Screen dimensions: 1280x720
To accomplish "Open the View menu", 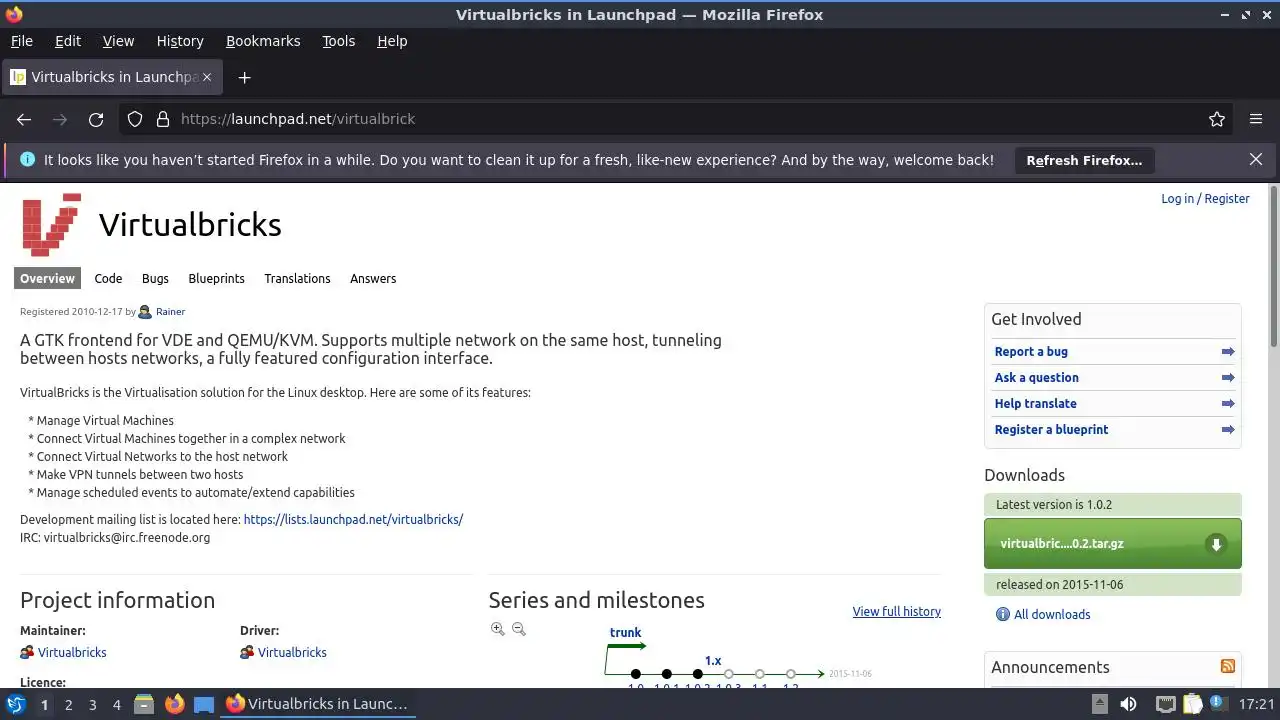I will [118, 41].
